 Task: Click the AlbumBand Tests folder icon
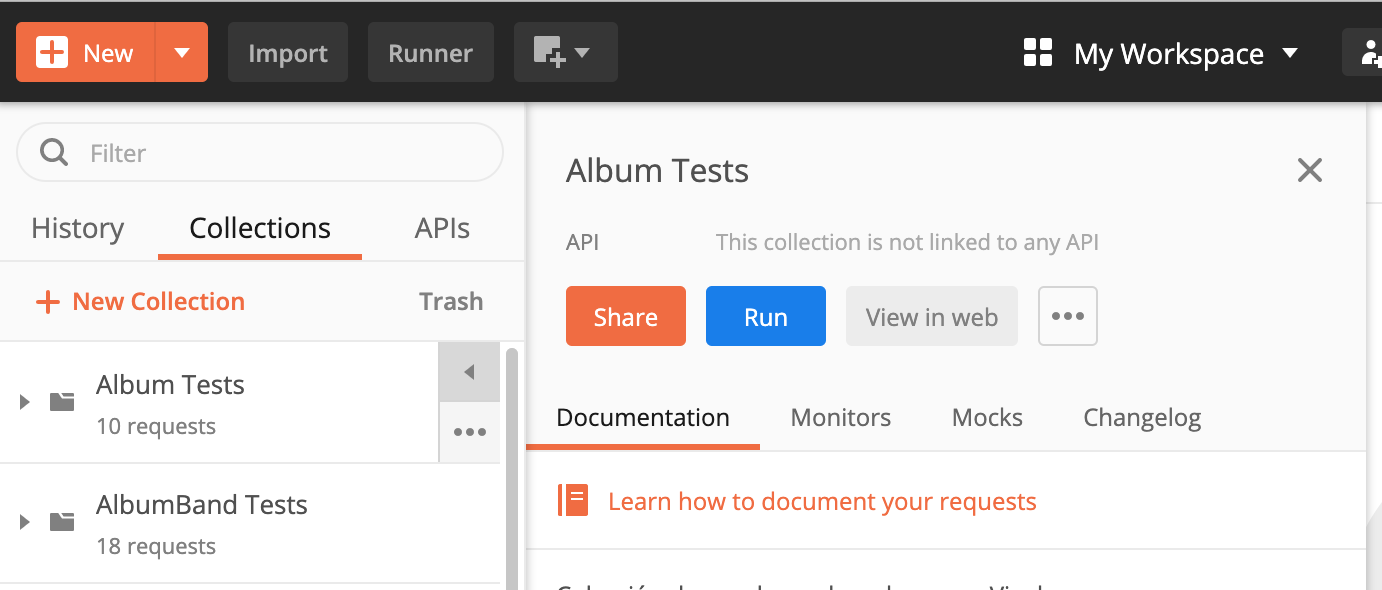pos(62,522)
